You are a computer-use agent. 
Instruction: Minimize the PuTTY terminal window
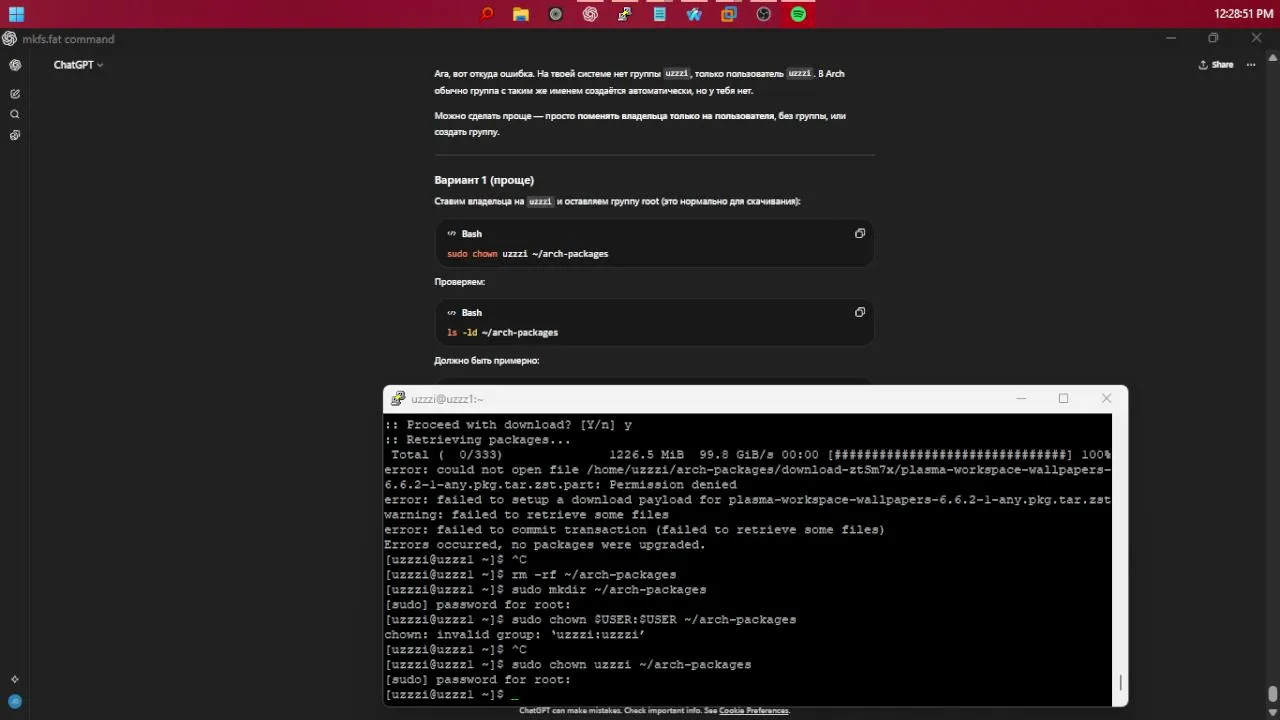point(1021,398)
